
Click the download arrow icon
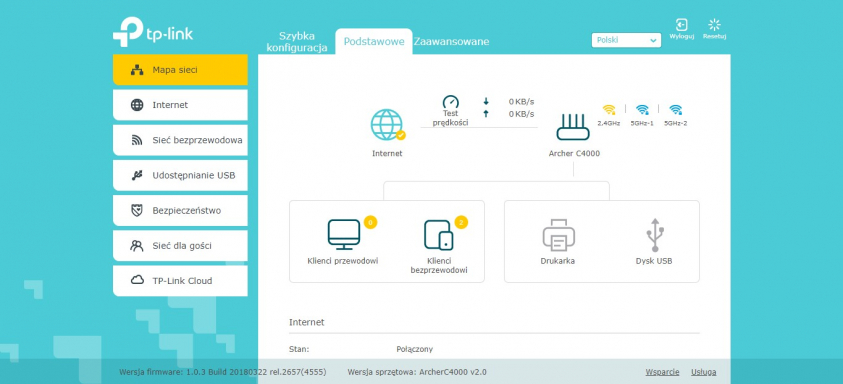tap(486, 101)
